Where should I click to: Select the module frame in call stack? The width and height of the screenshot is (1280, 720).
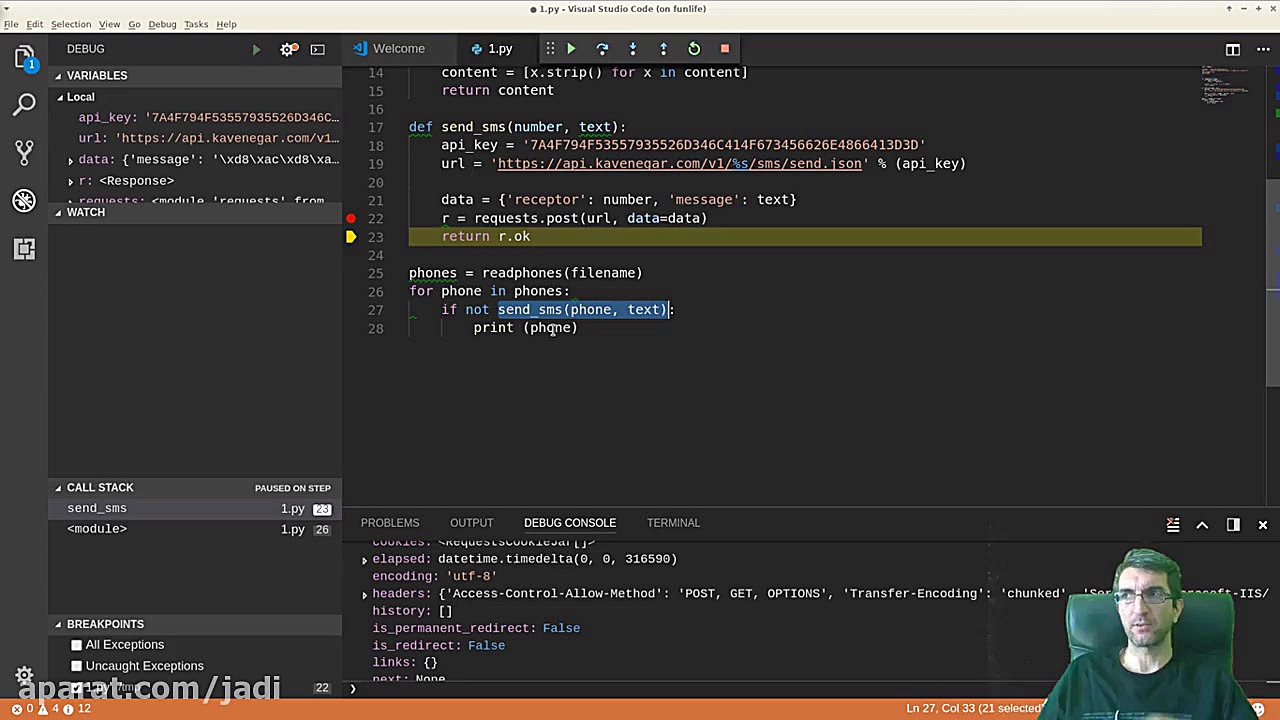click(x=97, y=529)
